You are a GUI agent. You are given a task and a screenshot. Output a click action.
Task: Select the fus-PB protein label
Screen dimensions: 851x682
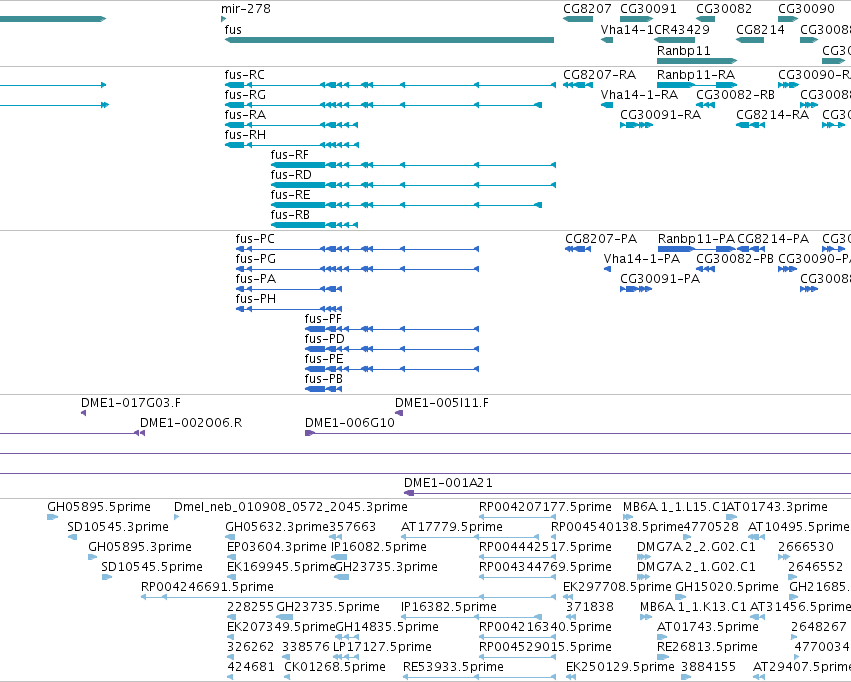coord(323,379)
